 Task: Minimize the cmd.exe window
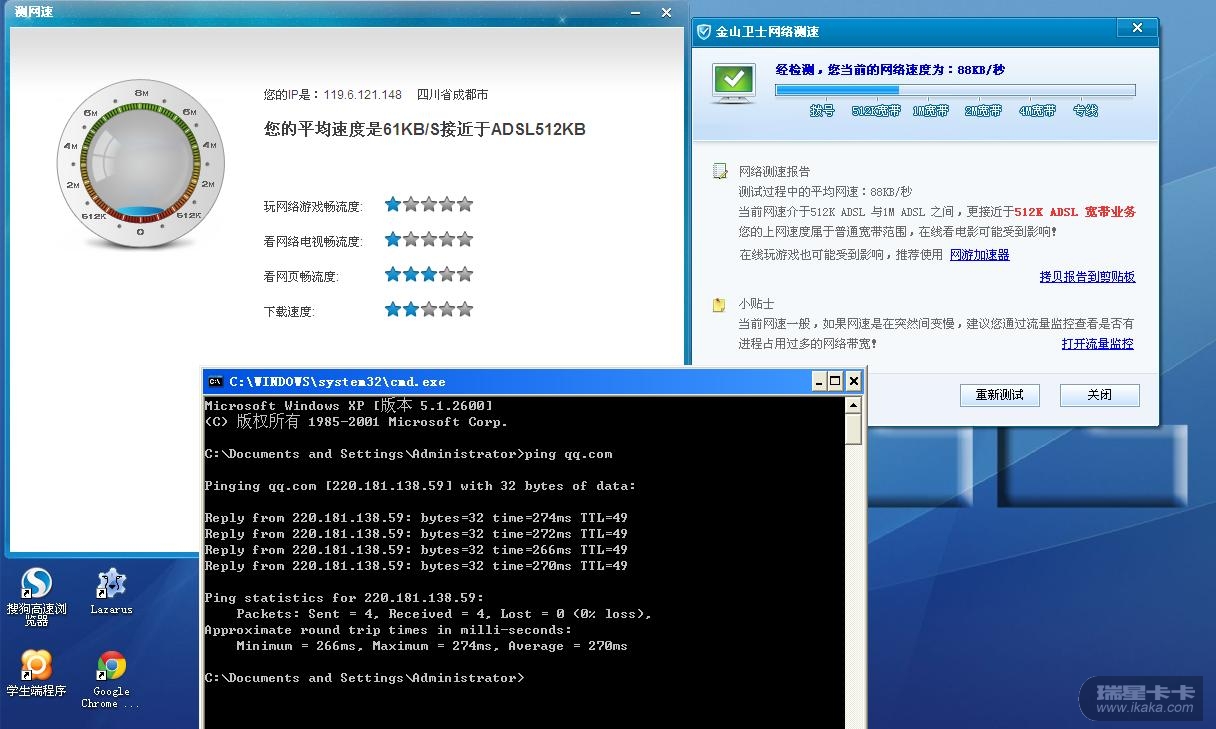(817, 381)
